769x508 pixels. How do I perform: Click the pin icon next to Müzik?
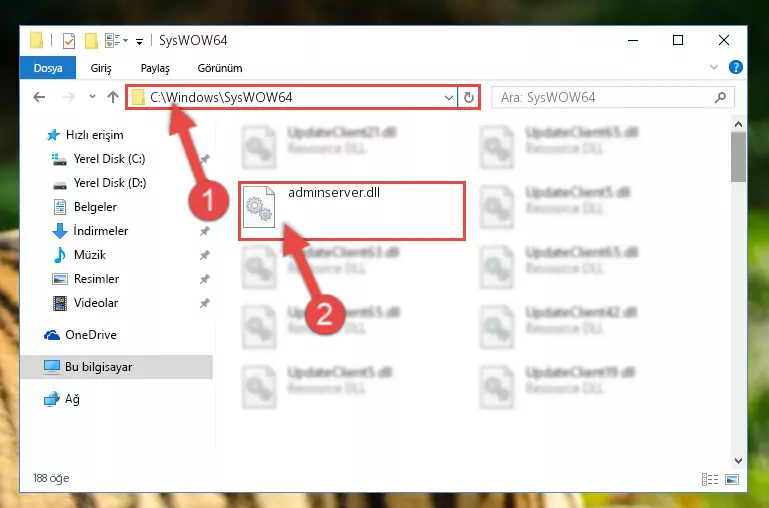coord(205,255)
